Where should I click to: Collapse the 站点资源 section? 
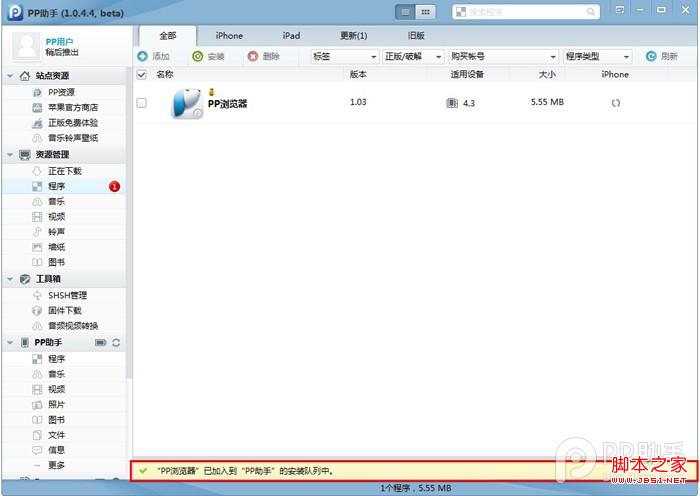10,76
